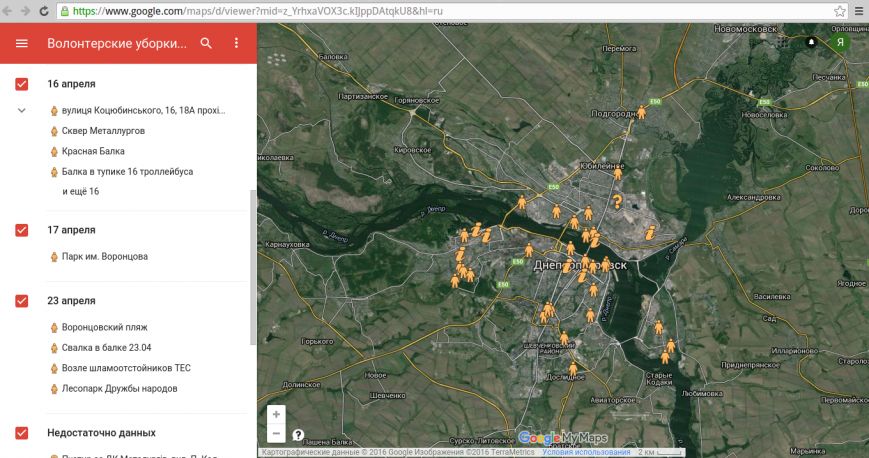869x458 pixels.
Task: Click the 2 км map scale indicator
Action: (660, 452)
